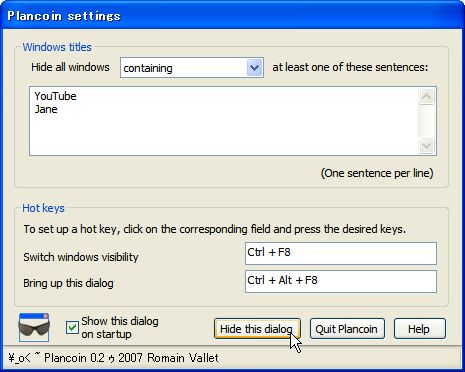Click the scrollbar track in sentences box
465x372 pixels.
coord(427,121)
